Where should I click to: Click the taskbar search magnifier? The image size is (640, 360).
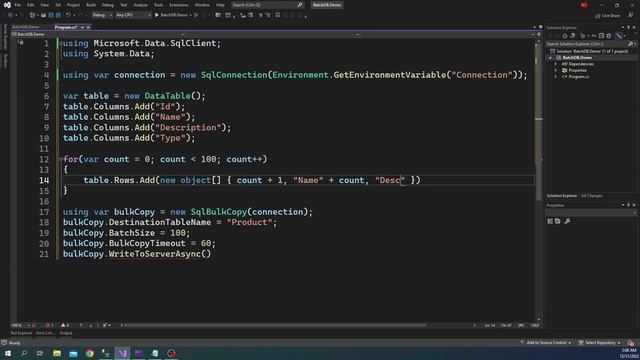point(24,353)
